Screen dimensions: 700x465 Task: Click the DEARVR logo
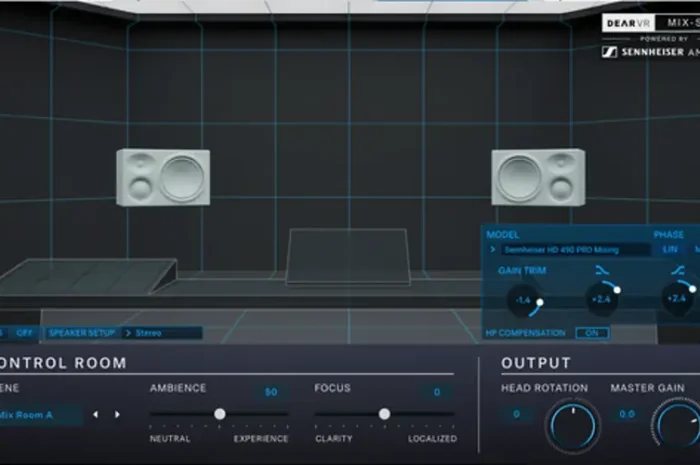click(x=629, y=23)
